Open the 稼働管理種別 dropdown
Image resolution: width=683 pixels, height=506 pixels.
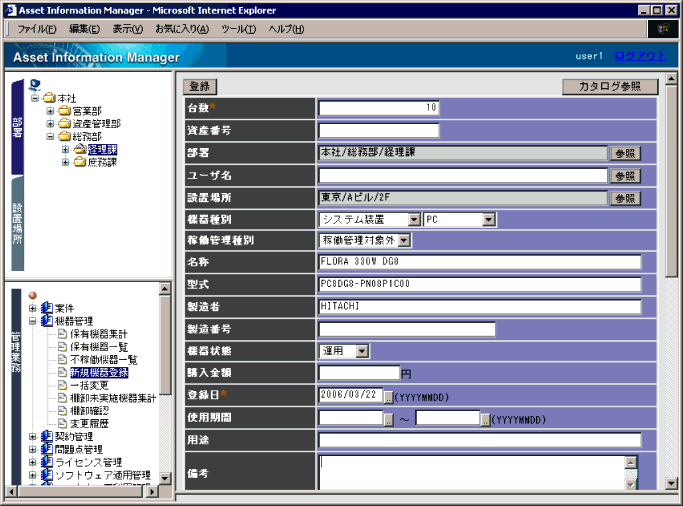pyautogui.click(x=404, y=240)
